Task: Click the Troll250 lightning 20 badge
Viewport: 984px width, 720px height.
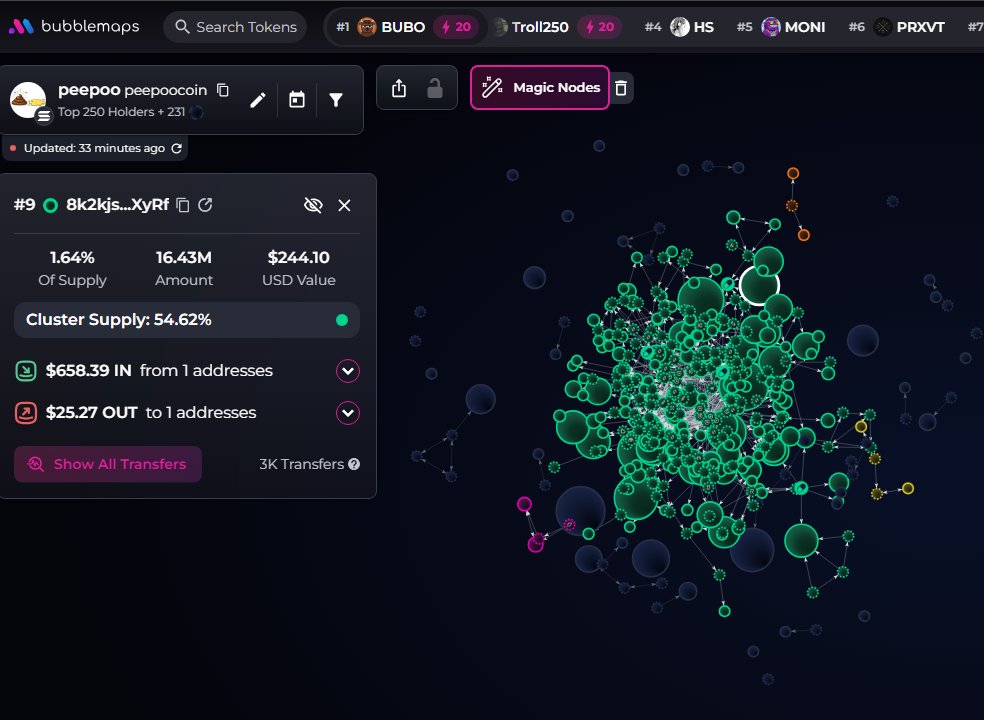Action: (599, 27)
